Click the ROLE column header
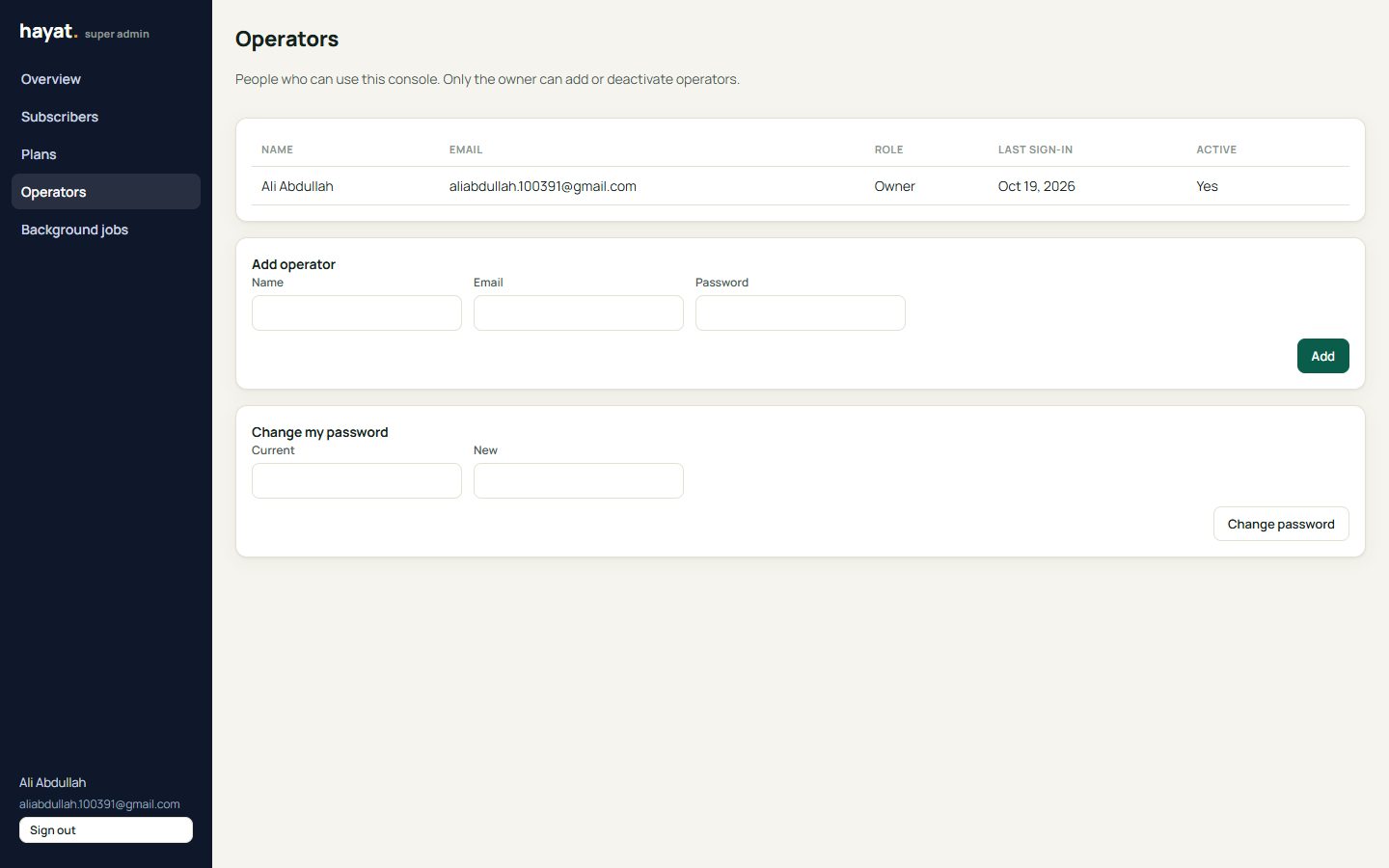Screen dimensions: 1389x868 click(889, 149)
